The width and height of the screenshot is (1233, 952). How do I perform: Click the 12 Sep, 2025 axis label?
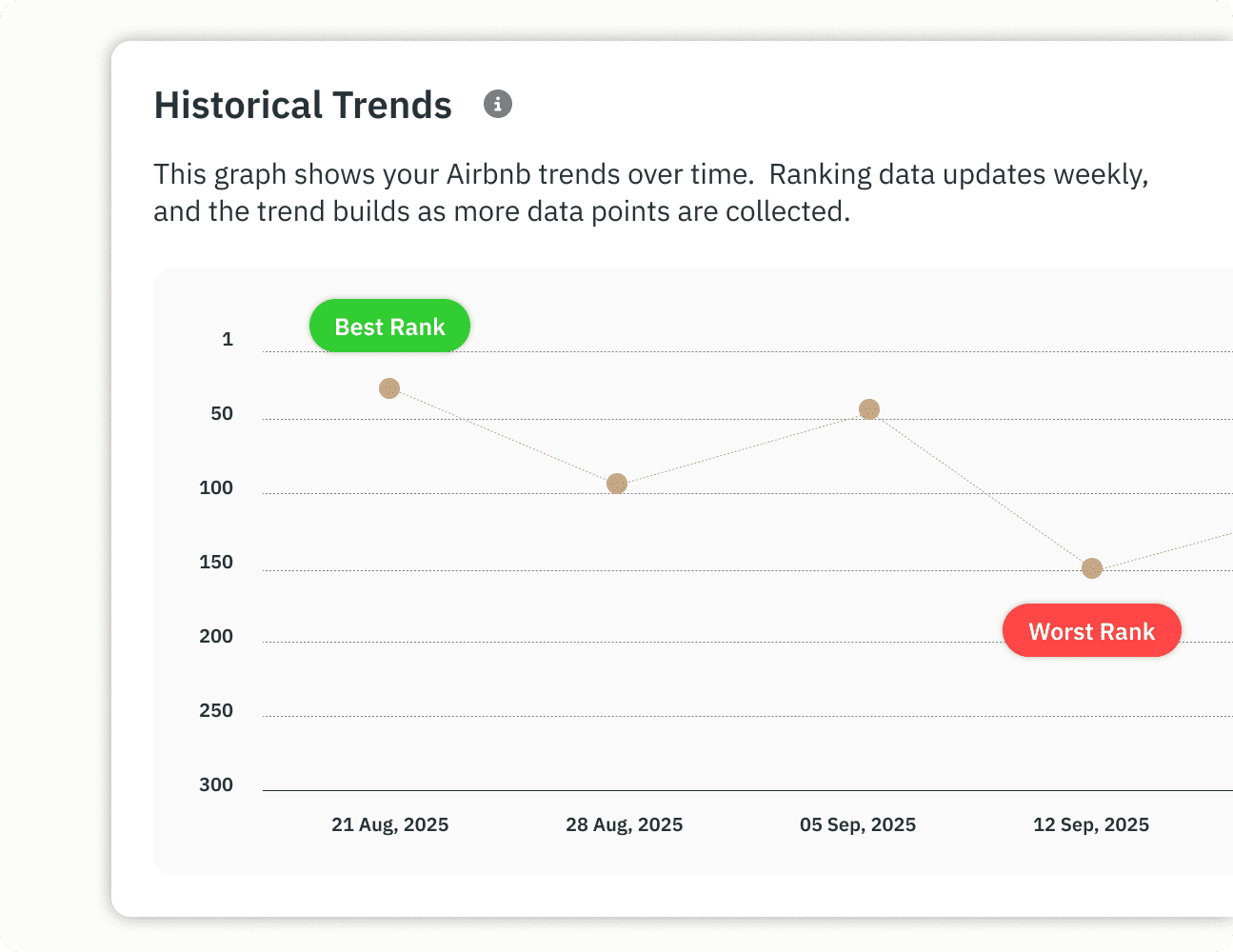click(x=1091, y=824)
